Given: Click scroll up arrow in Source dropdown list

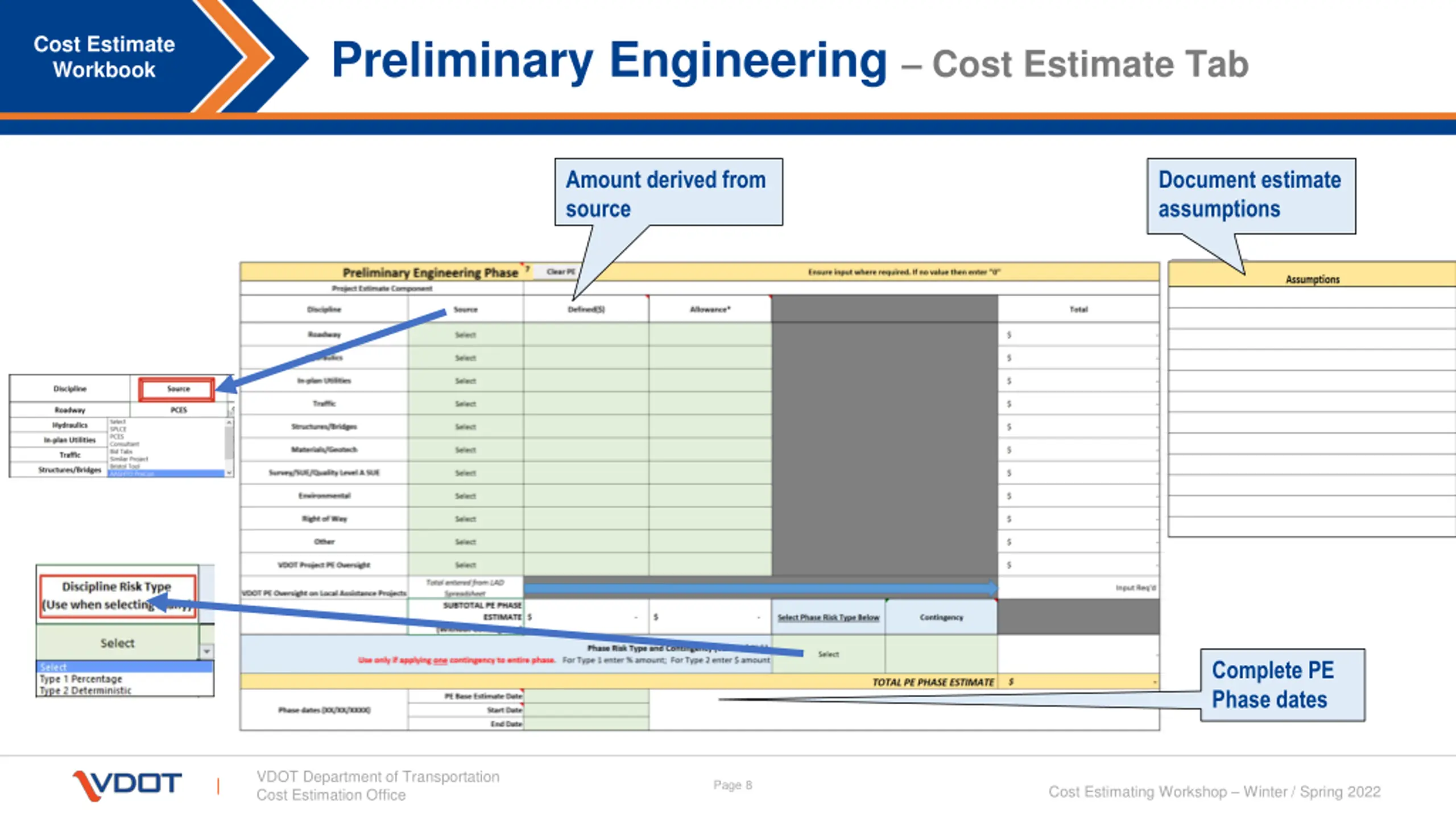Looking at the screenshot, I should coord(229,423).
